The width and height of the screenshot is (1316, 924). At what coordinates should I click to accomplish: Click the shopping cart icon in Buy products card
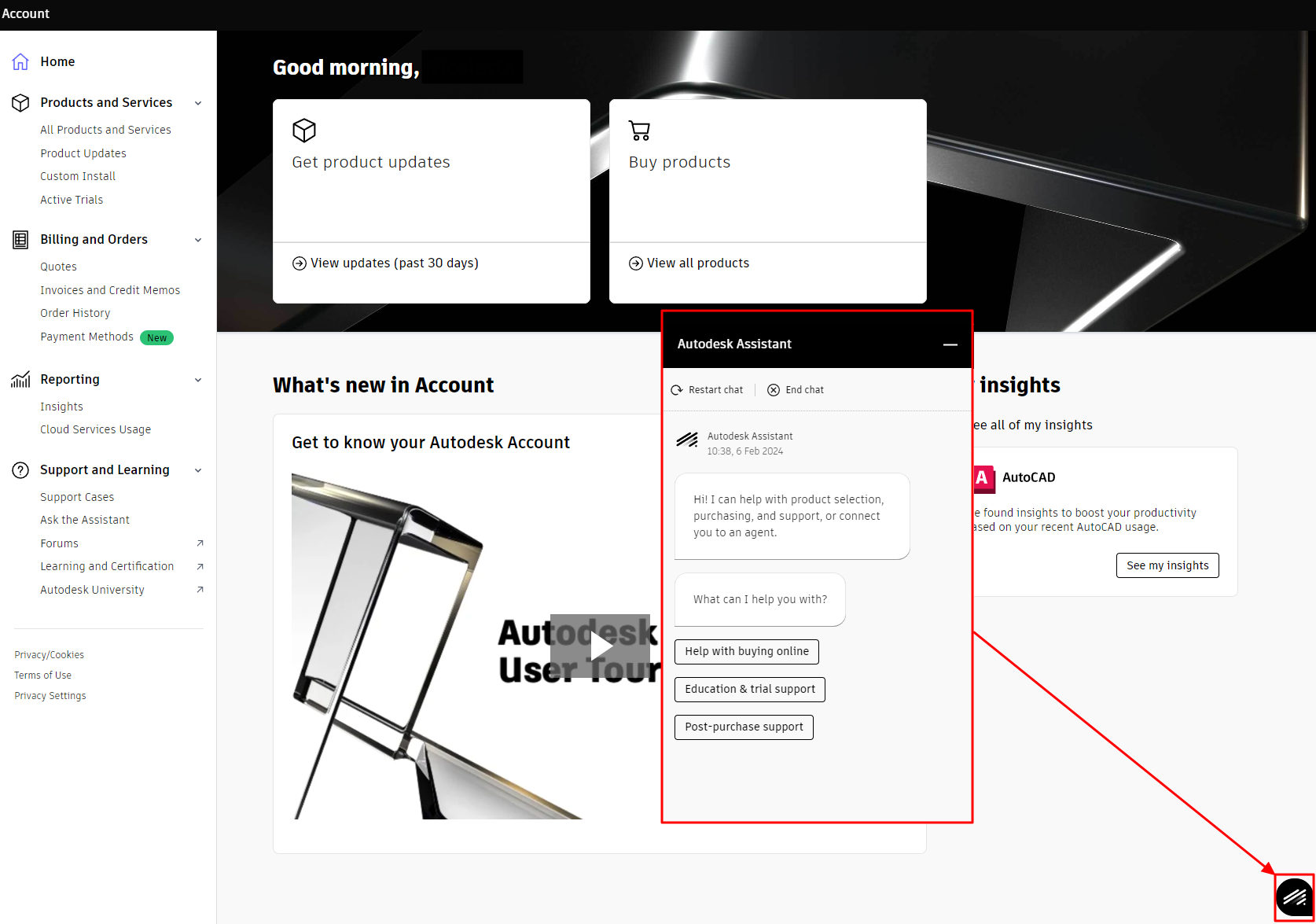point(640,131)
